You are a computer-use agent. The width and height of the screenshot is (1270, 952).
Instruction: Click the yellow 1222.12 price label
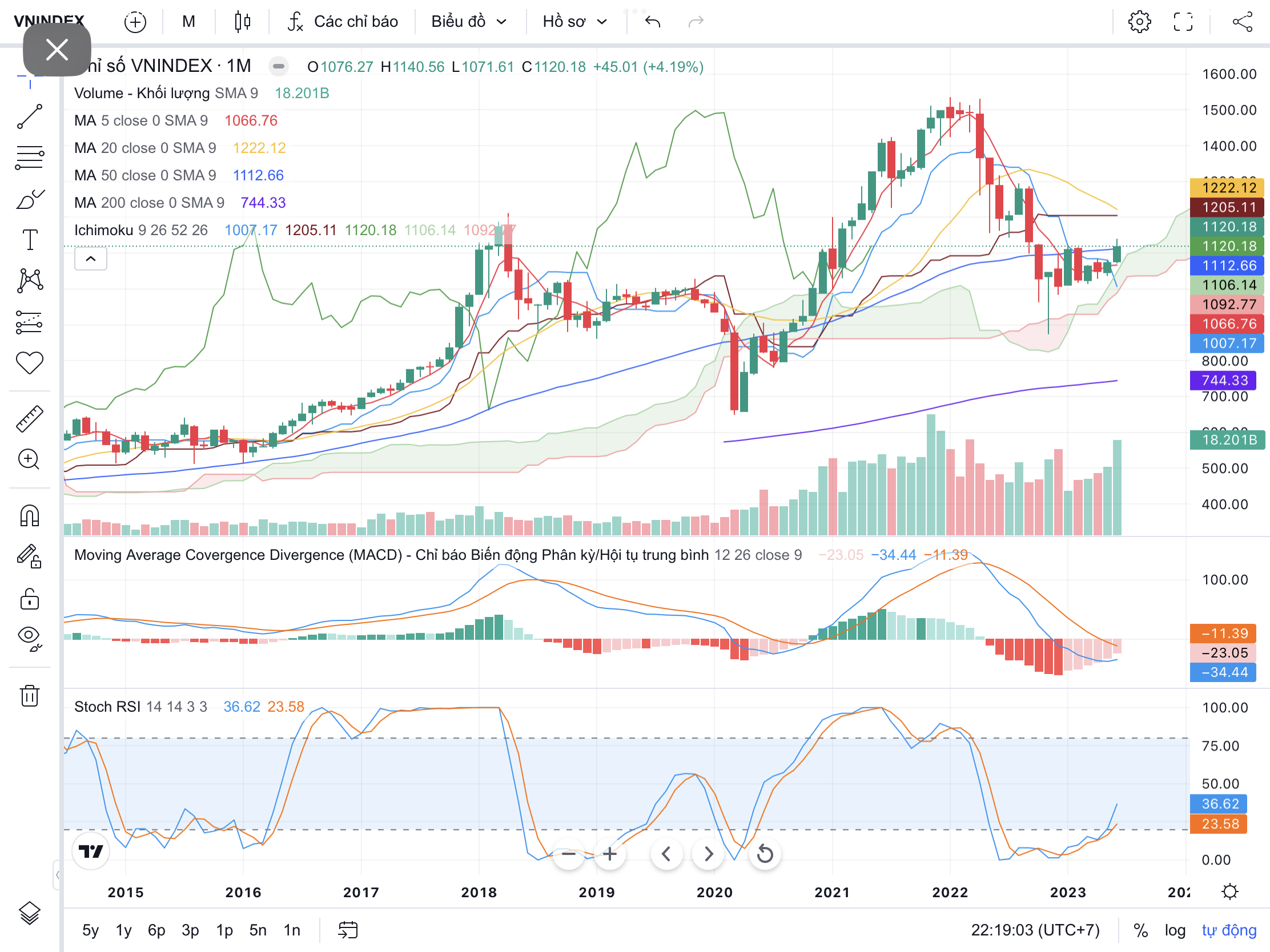pos(1227,188)
